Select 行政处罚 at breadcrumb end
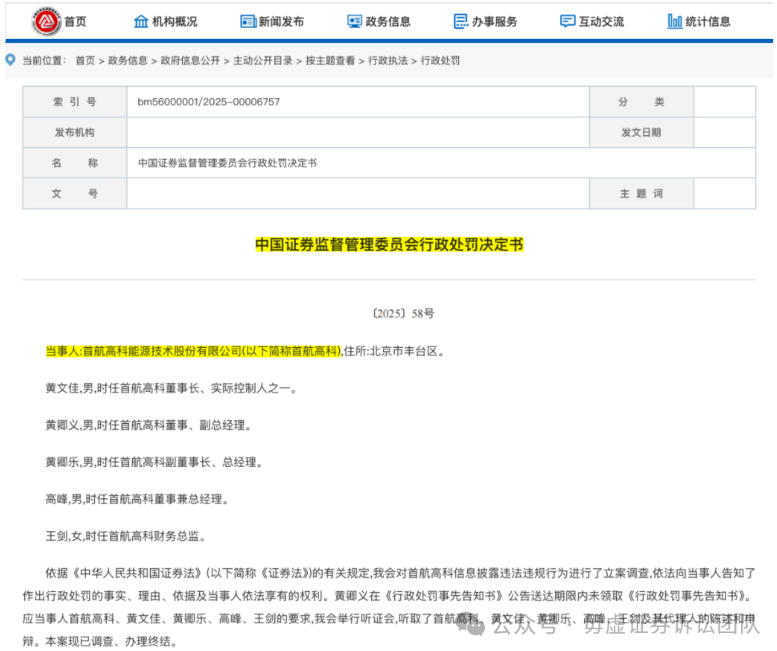777x651 pixels. click(x=440, y=60)
